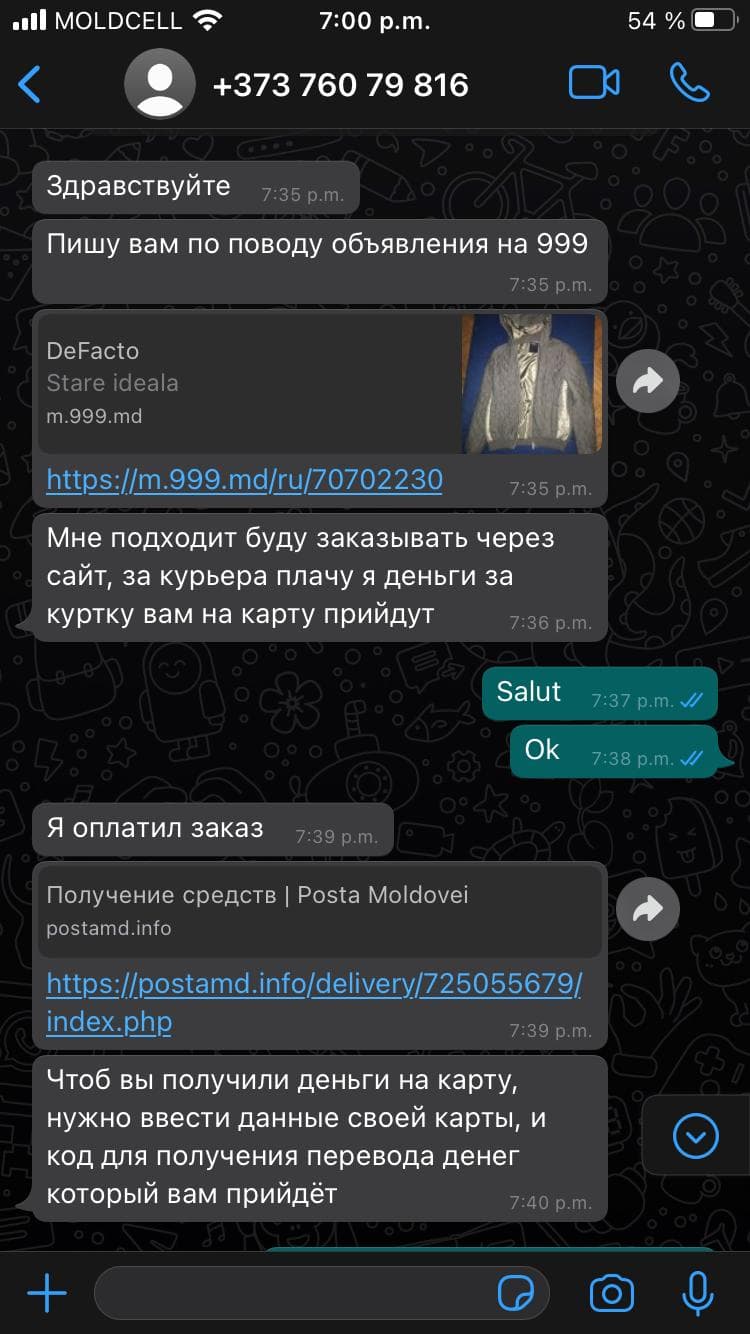Forward the Posta Moldovei link preview

(648, 909)
